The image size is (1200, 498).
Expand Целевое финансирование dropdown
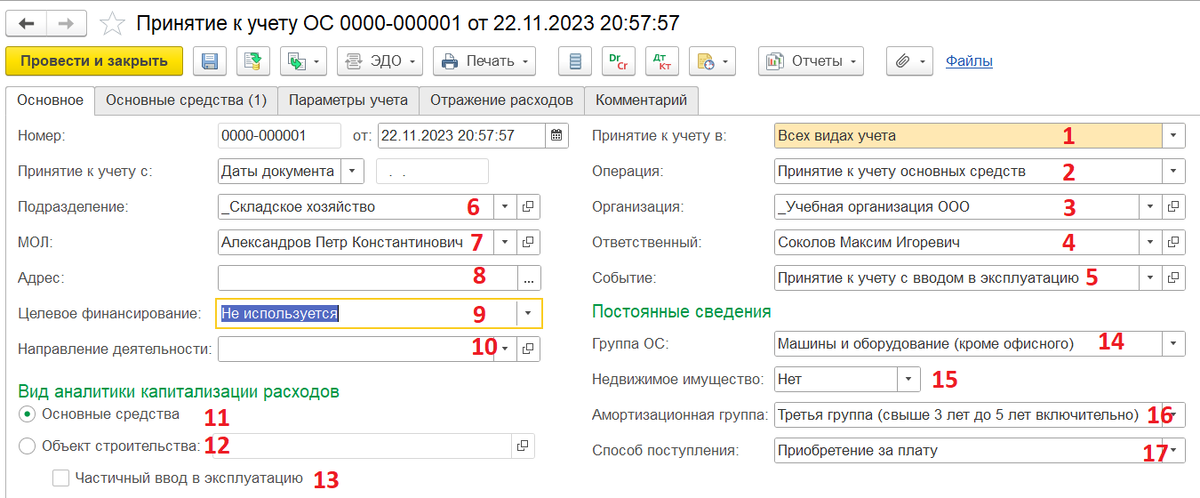[x=529, y=313]
